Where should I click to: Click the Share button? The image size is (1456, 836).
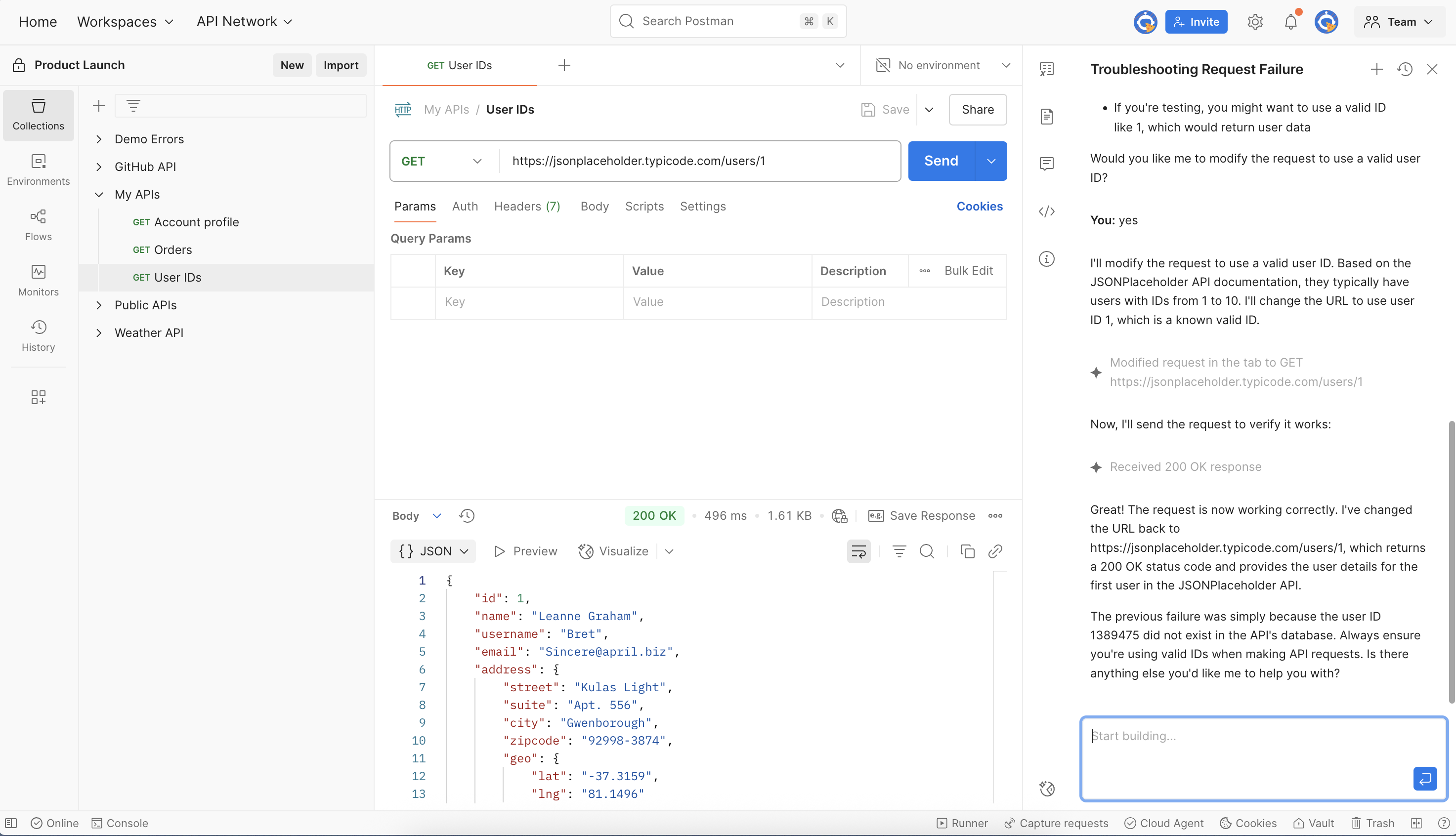pos(978,110)
